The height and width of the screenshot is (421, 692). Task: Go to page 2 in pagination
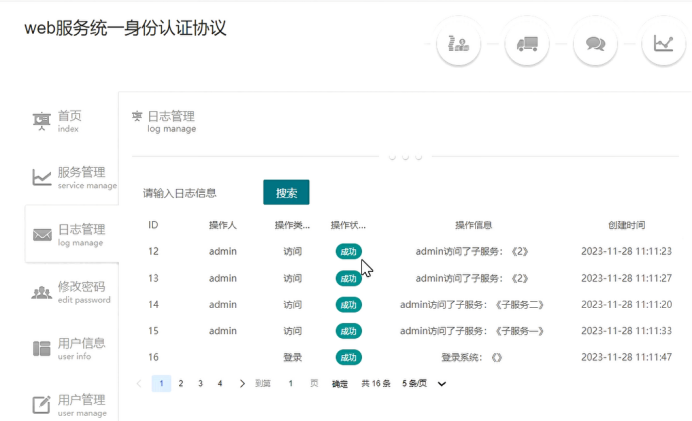point(181,383)
